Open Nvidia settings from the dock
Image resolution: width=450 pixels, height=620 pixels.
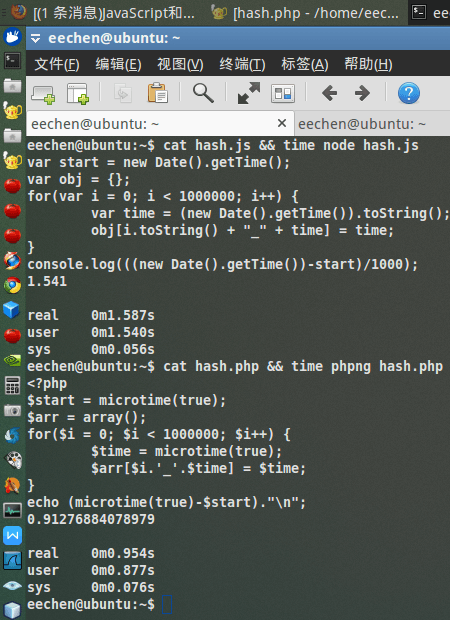click(x=12, y=360)
